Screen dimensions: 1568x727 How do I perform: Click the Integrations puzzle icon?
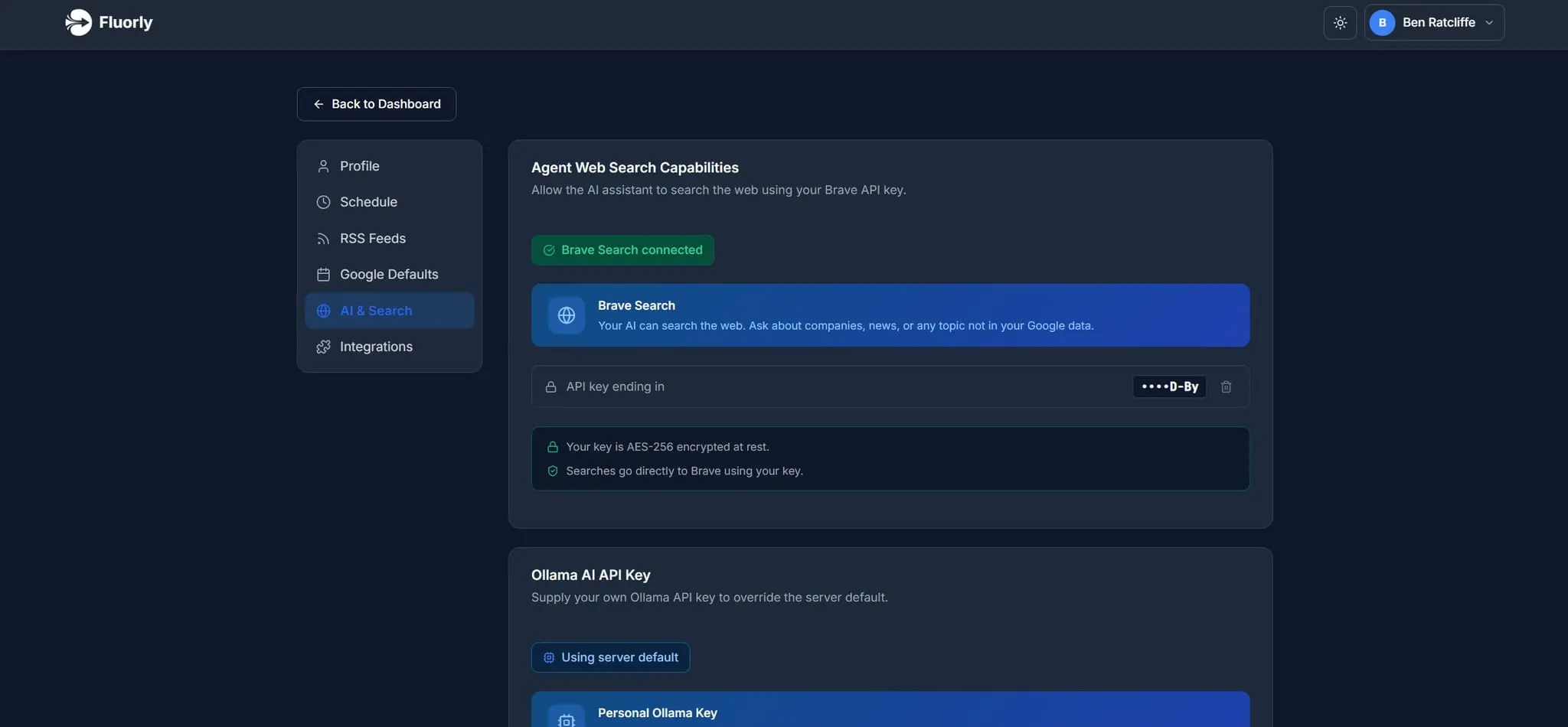(x=323, y=347)
